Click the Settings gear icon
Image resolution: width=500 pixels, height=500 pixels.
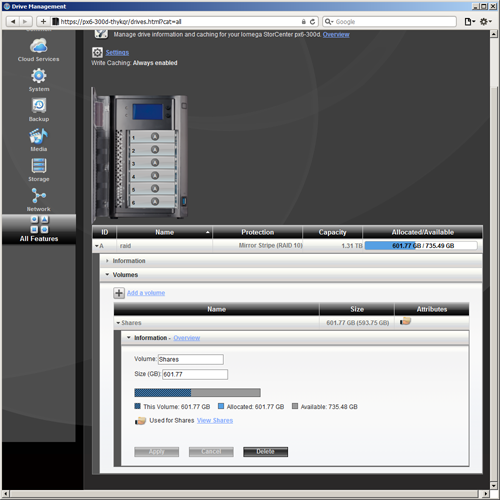point(97,52)
